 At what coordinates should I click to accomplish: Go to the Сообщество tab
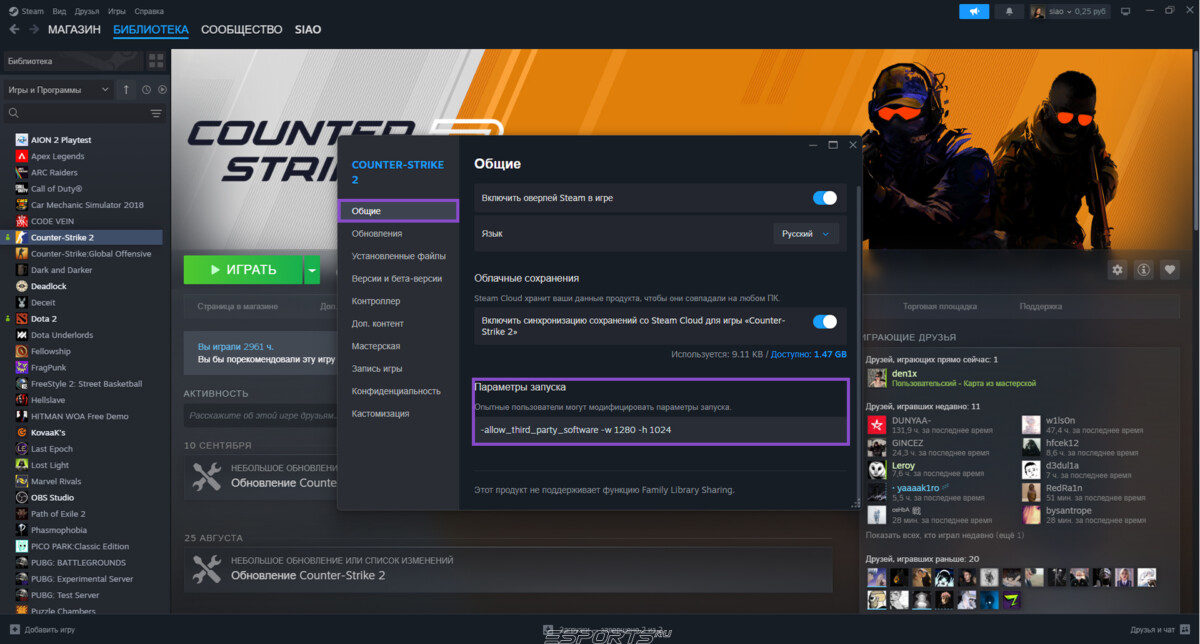tap(241, 29)
